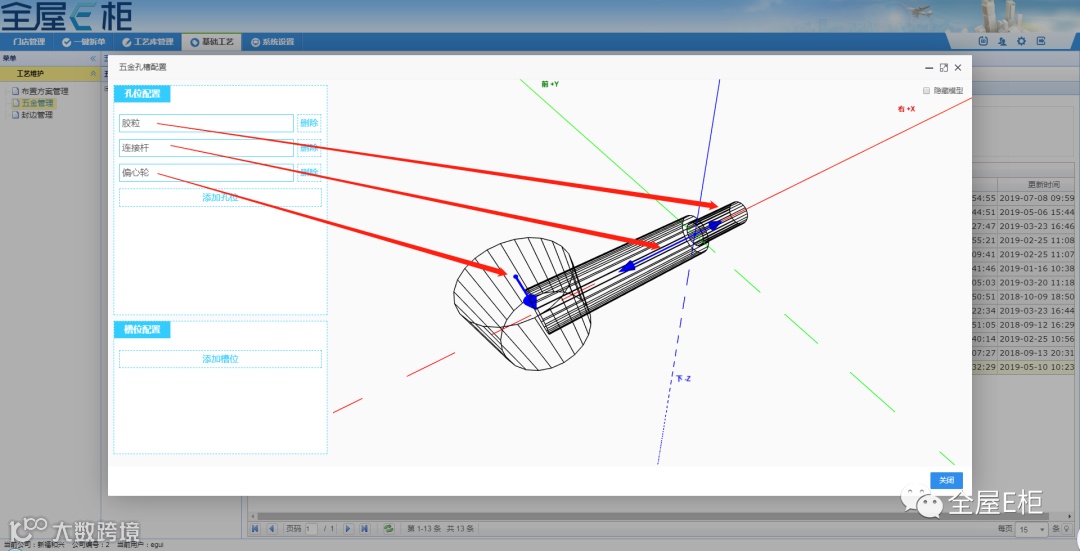
Task: Go to last page in pager
Action: 364,529
